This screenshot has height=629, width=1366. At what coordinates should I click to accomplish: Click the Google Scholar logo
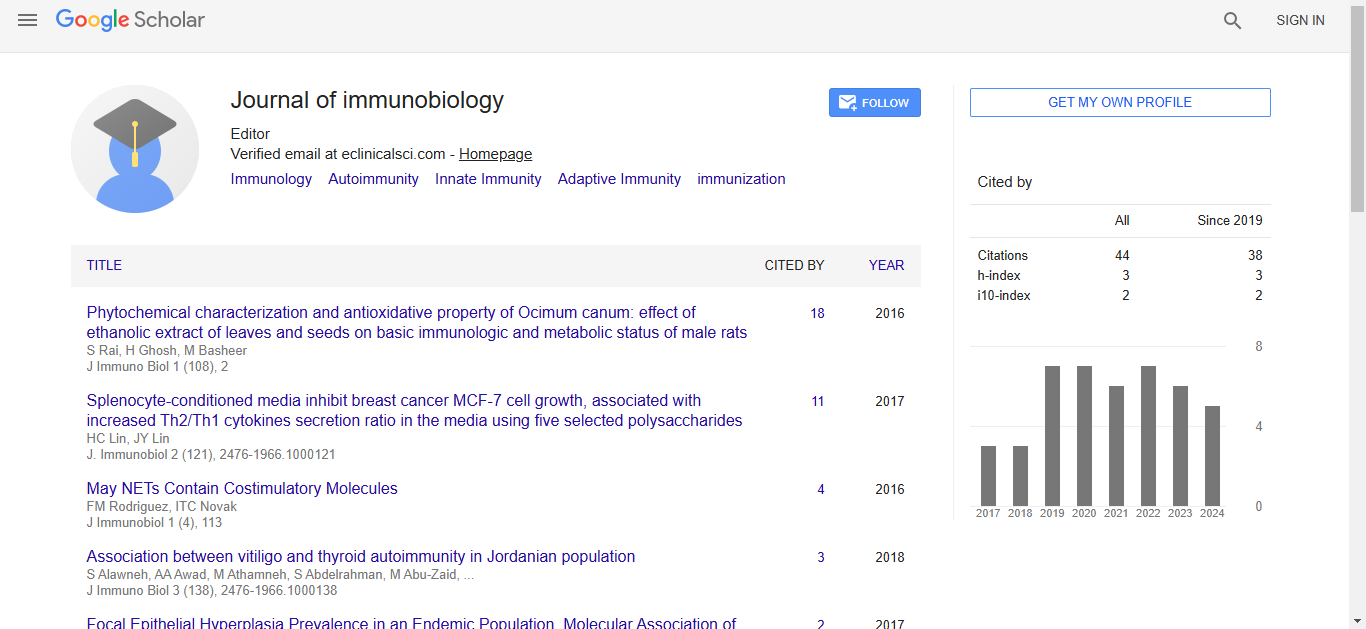pos(130,20)
